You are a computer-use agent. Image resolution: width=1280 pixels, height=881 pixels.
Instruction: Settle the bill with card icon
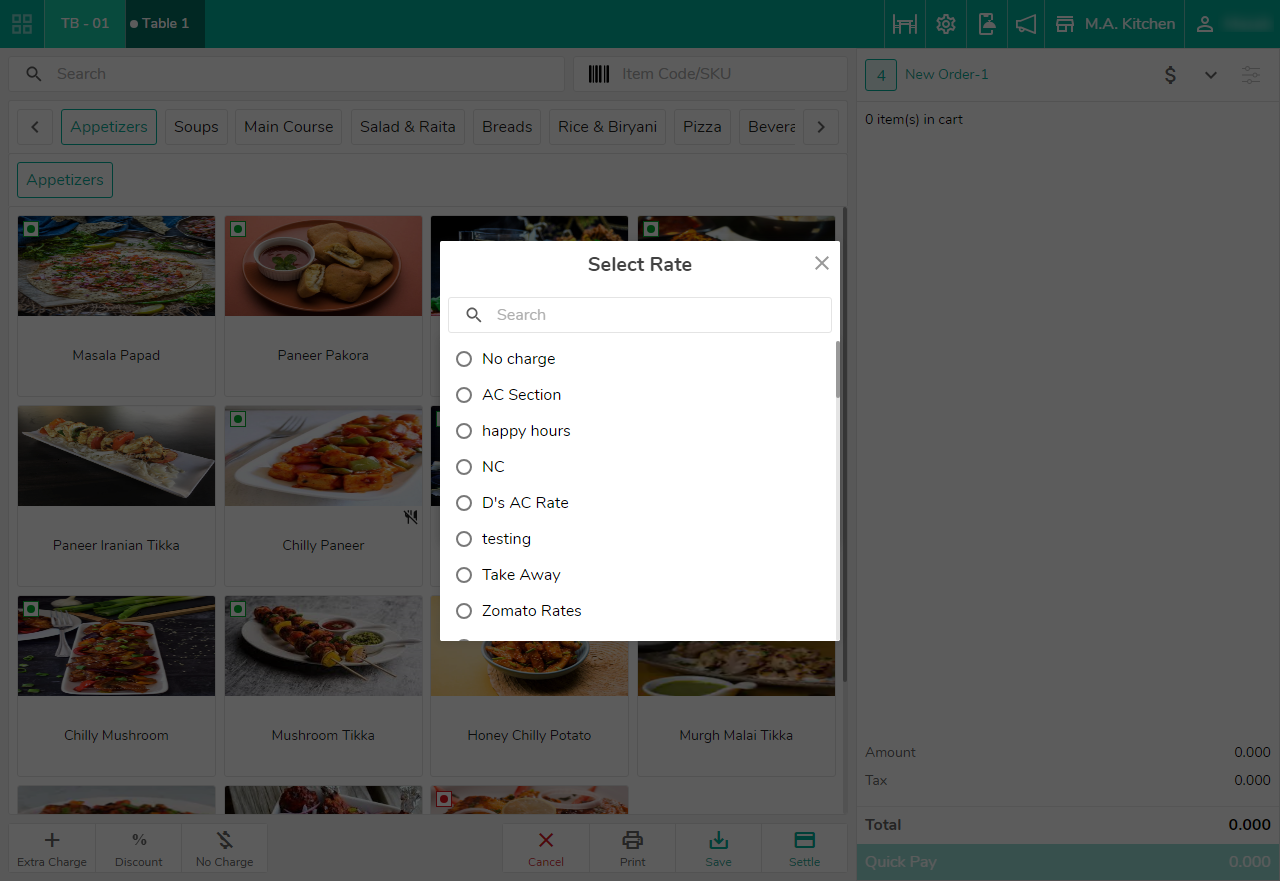click(804, 840)
